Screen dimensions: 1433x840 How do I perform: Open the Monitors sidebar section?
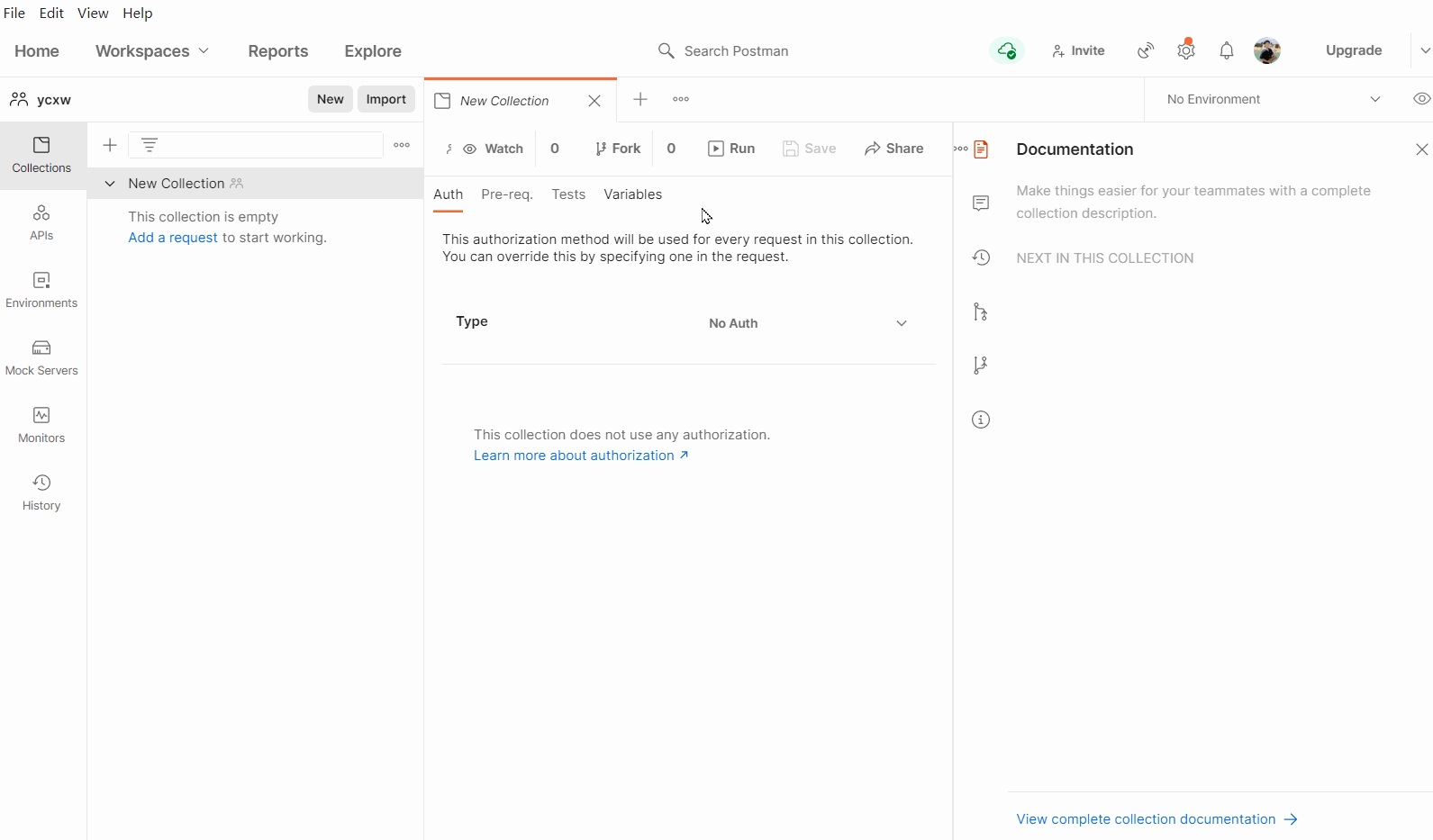tap(41, 425)
